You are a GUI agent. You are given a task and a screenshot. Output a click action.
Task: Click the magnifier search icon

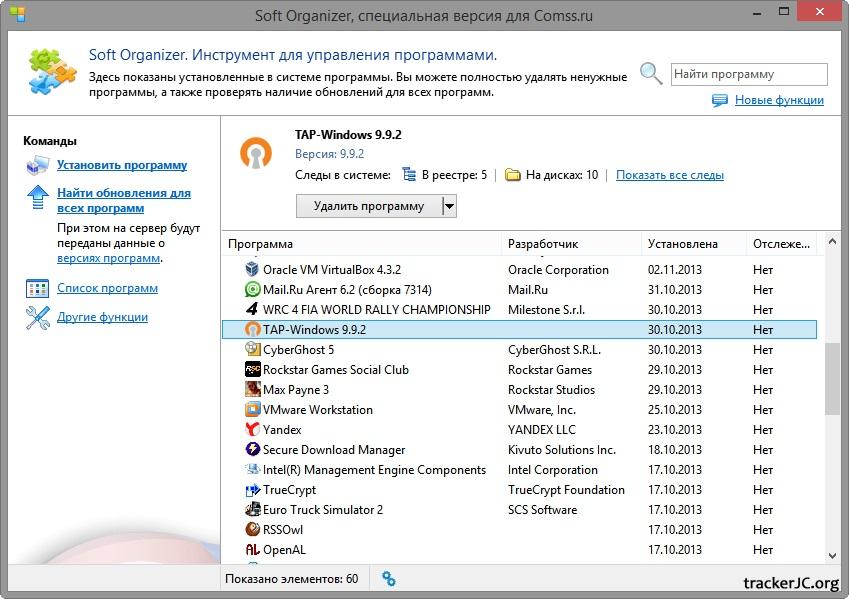pos(651,74)
